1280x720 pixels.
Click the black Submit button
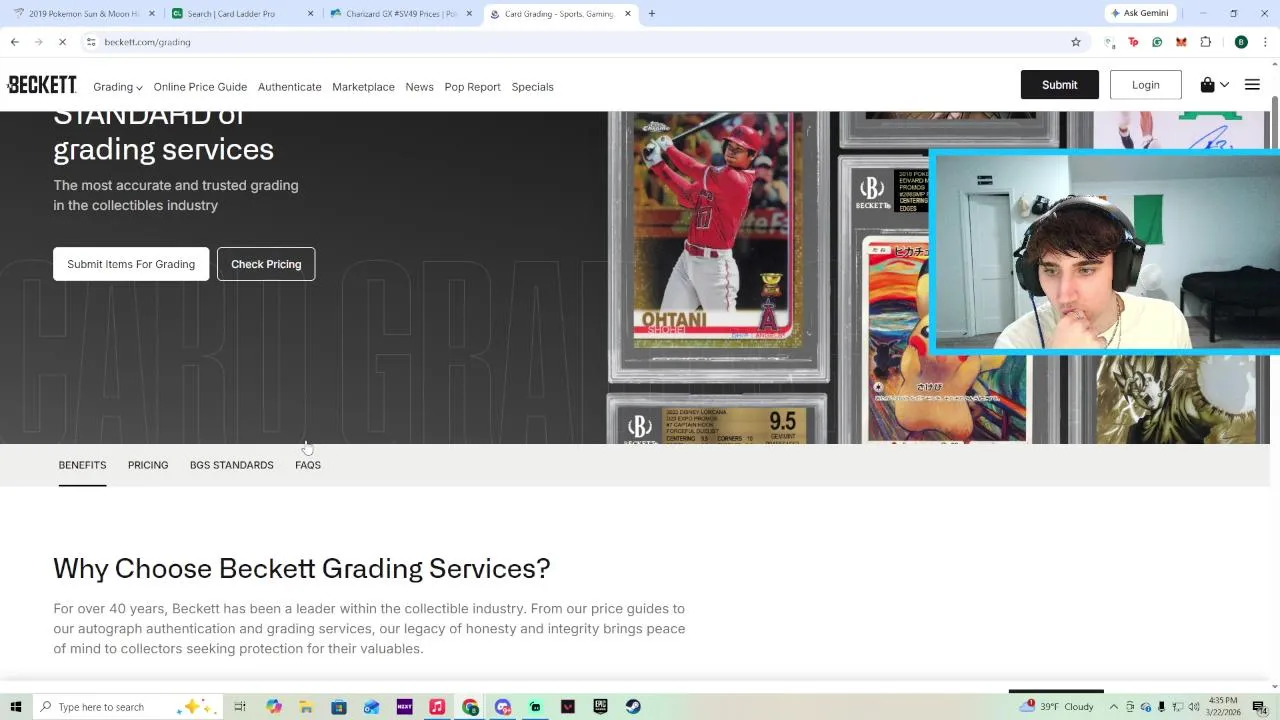coord(1059,85)
